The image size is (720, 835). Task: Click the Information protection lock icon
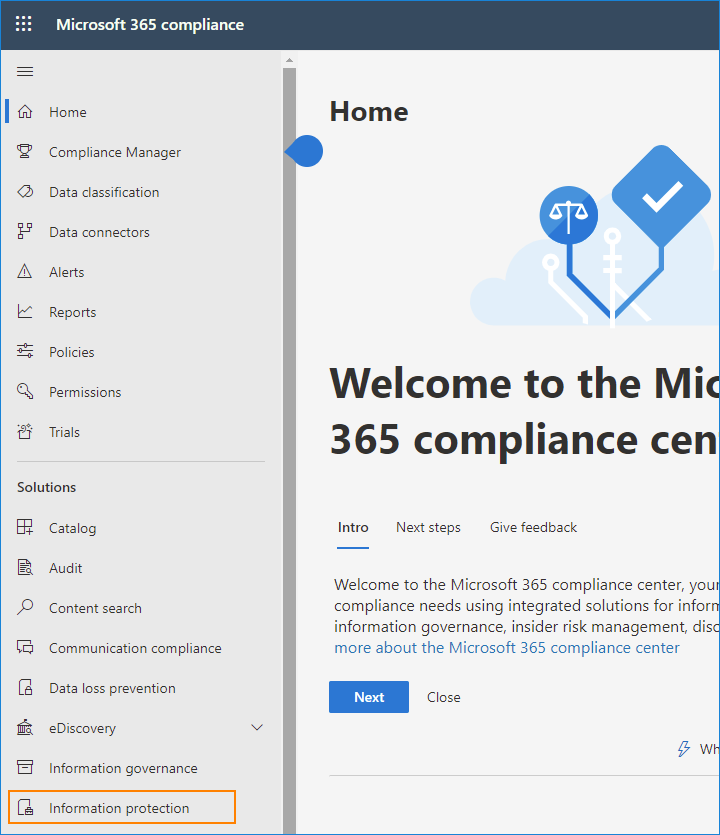[25, 808]
